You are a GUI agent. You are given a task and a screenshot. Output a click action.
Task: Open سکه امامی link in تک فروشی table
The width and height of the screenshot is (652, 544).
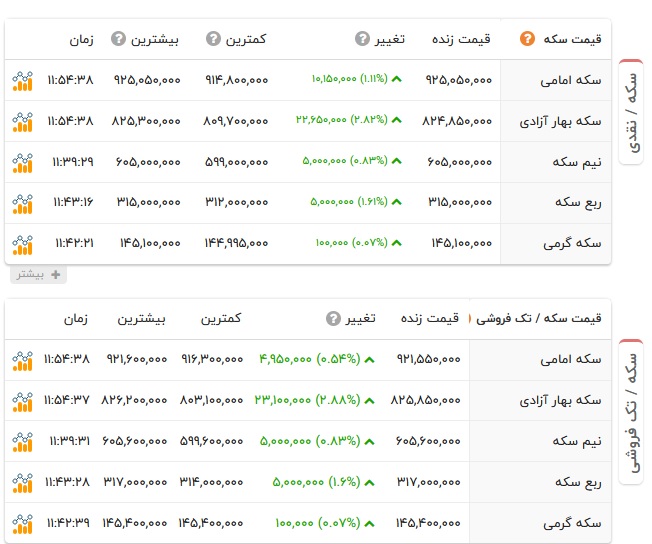[570, 359]
